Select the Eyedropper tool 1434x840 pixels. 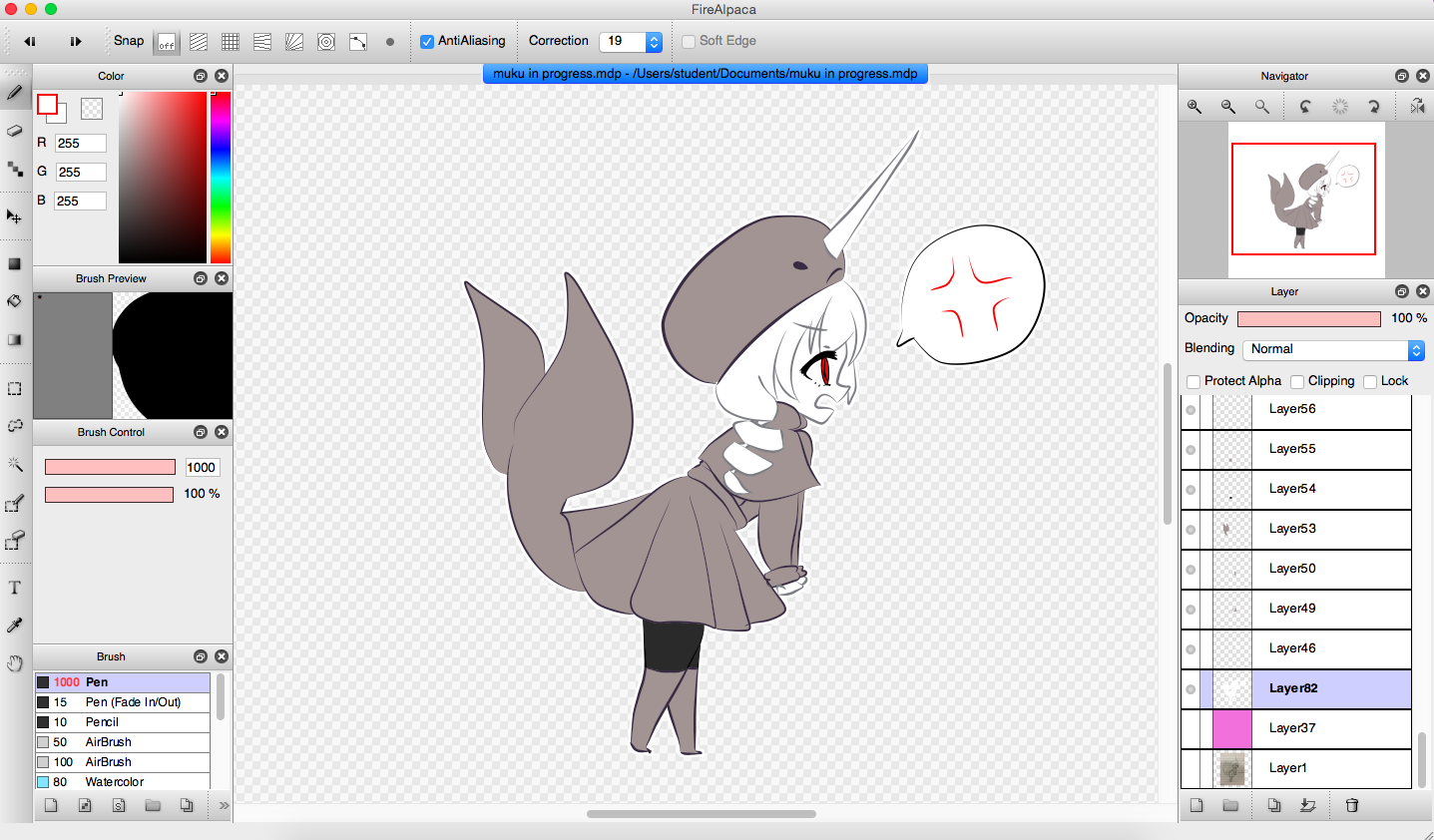tap(15, 626)
